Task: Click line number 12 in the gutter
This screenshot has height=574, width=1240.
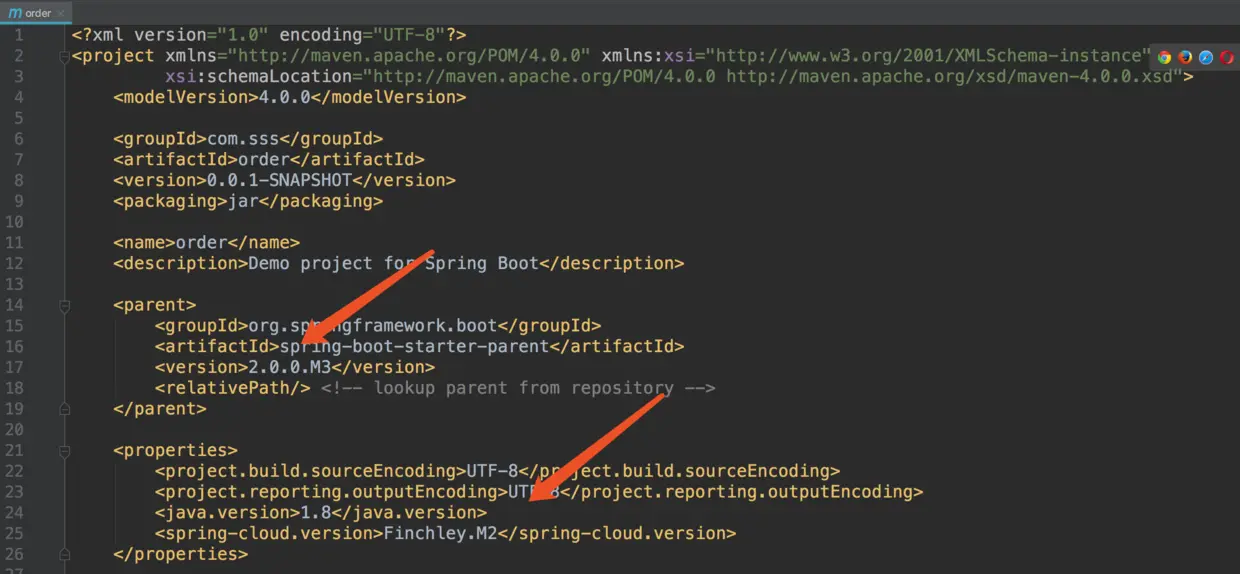Action: pyautogui.click(x=13, y=263)
